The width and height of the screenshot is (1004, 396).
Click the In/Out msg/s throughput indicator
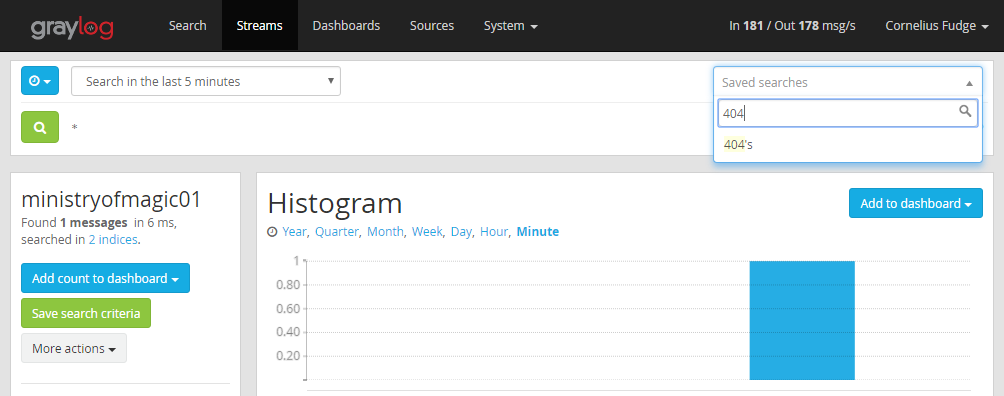[792, 26]
